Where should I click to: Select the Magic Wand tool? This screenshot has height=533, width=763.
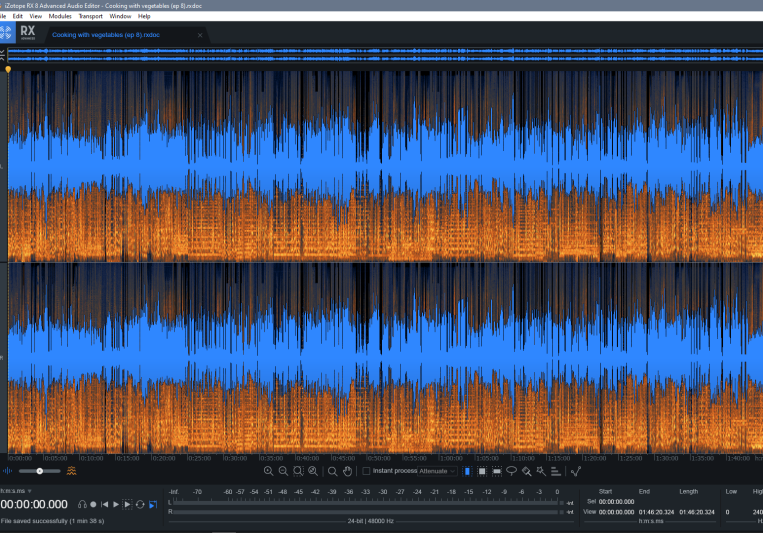[541, 471]
